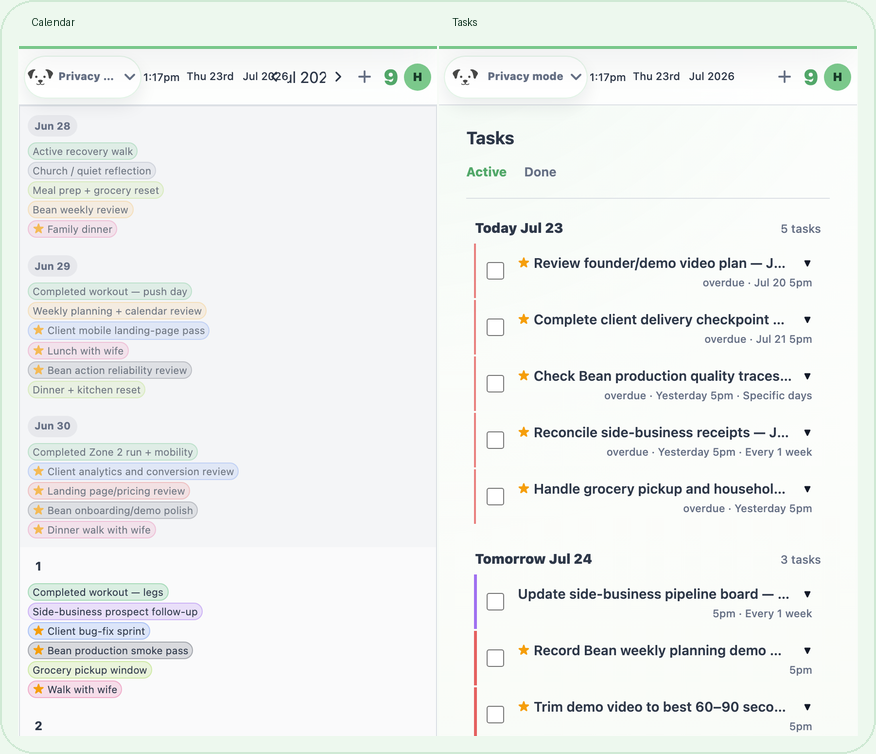Viewport: 876px width, 754px height.
Task: Click the star on Reconcile side-business receipts task
Action: (523, 432)
